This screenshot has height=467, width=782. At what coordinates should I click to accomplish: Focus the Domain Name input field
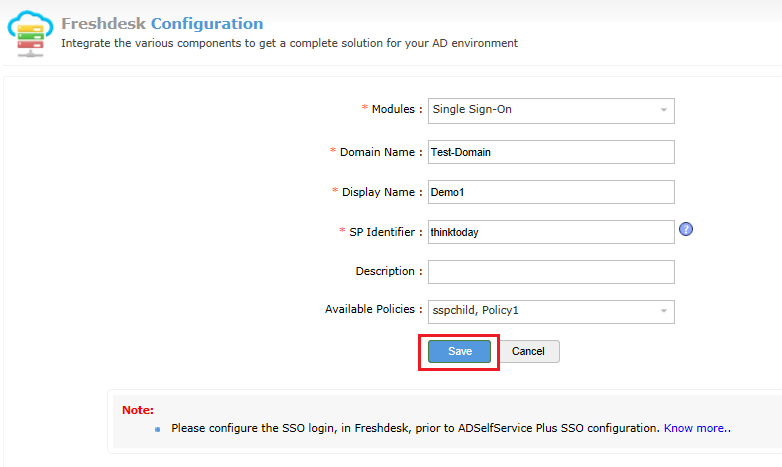pos(551,152)
